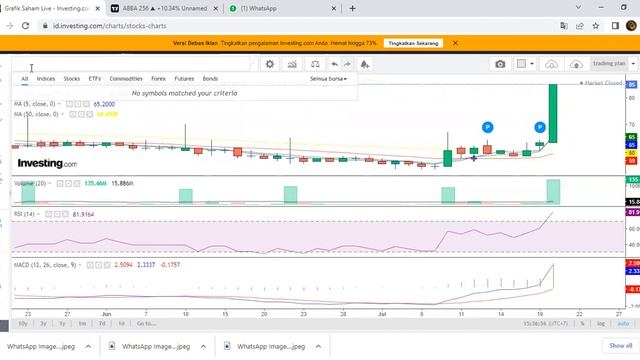Bookmark this page with star icon
This screenshot has height=360, width=640.
pos(596,26)
